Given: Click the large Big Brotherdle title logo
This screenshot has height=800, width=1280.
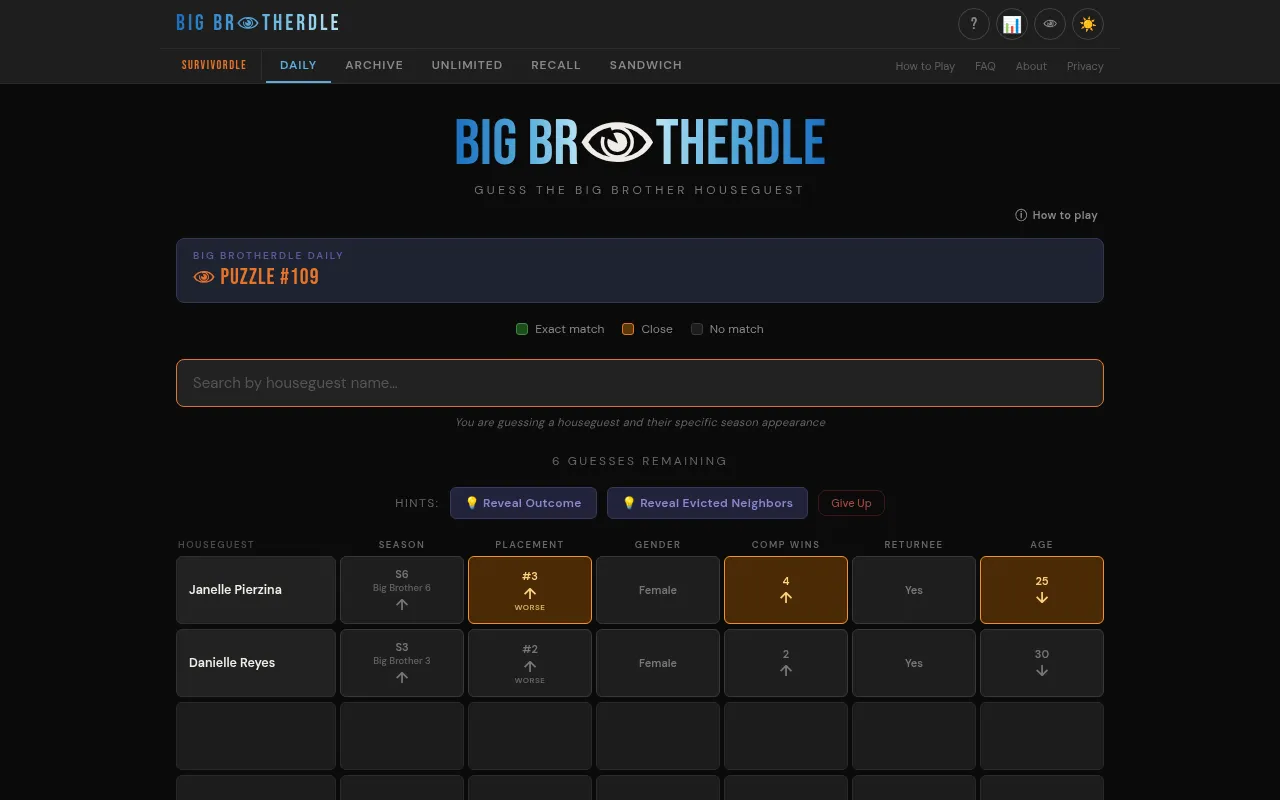Looking at the screenshot, I should [640, 142].
